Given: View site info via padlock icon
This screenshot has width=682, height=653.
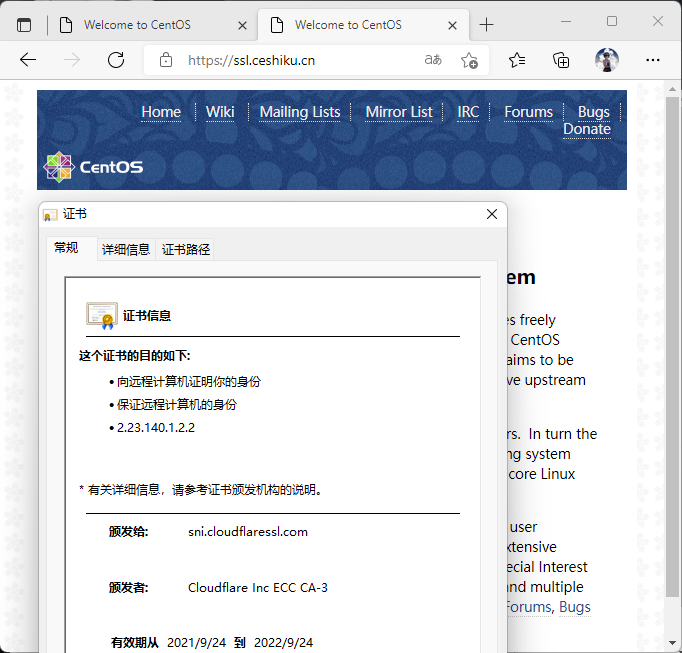Looking at the screenshot, I should [166, 60].
